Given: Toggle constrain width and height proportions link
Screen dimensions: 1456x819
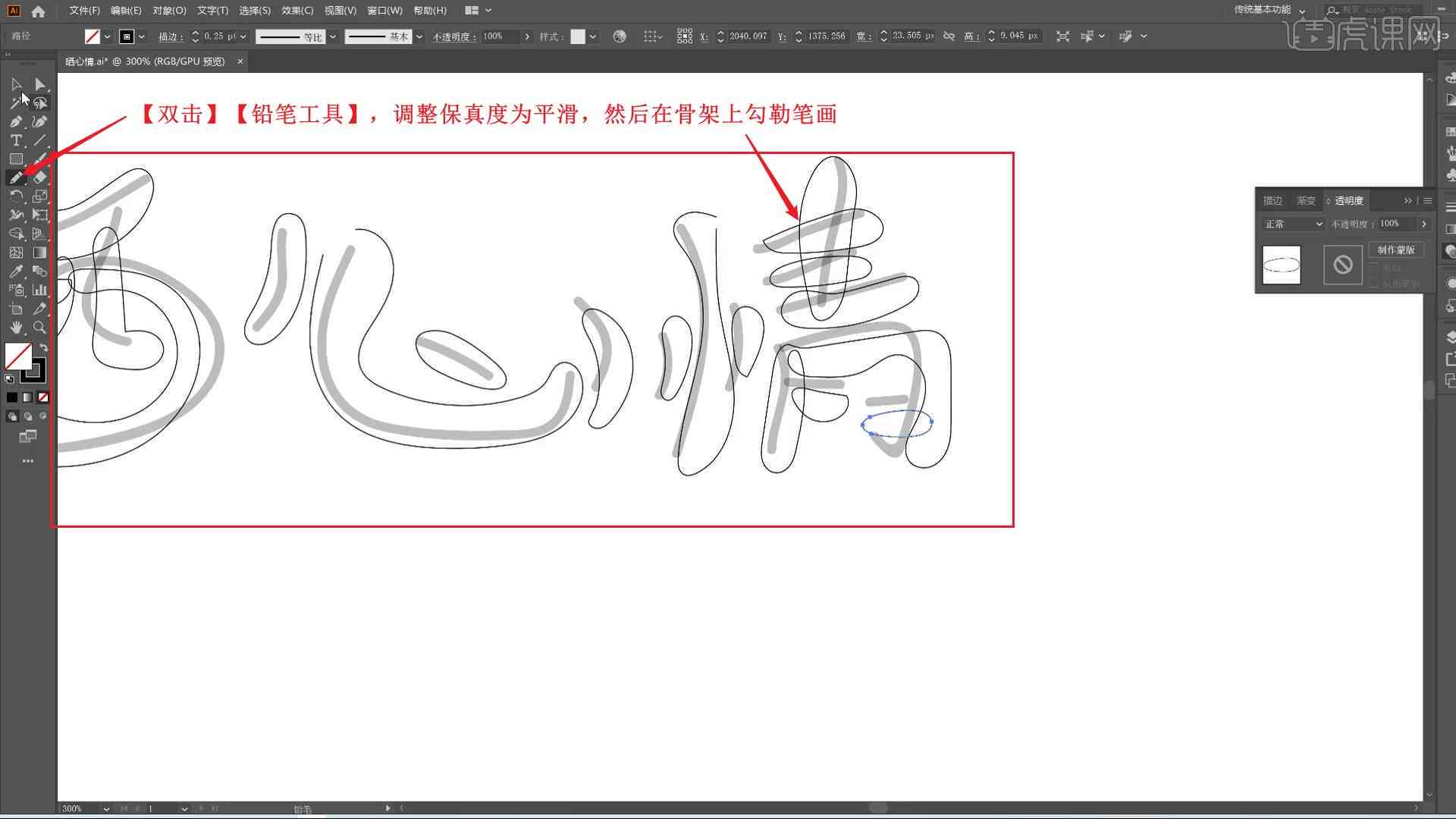Looking at the screenshot, I should [949, 36].
